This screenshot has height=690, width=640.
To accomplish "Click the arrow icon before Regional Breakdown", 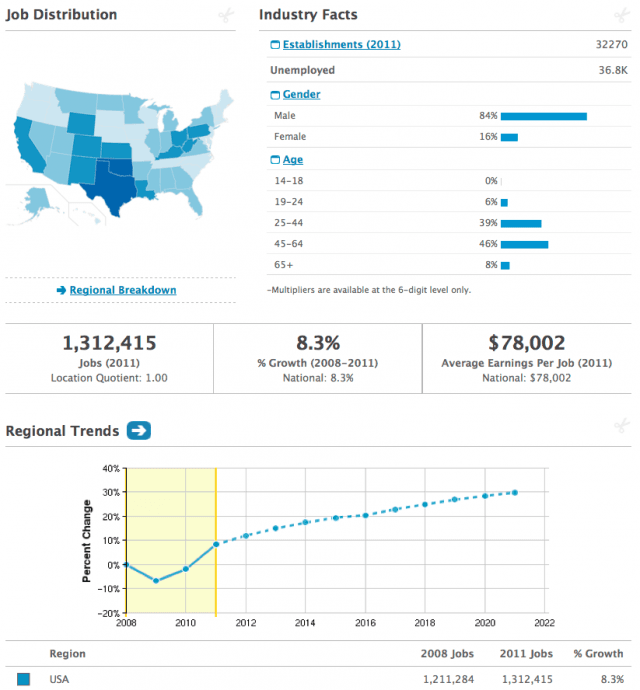I will (x=61, y=291).
